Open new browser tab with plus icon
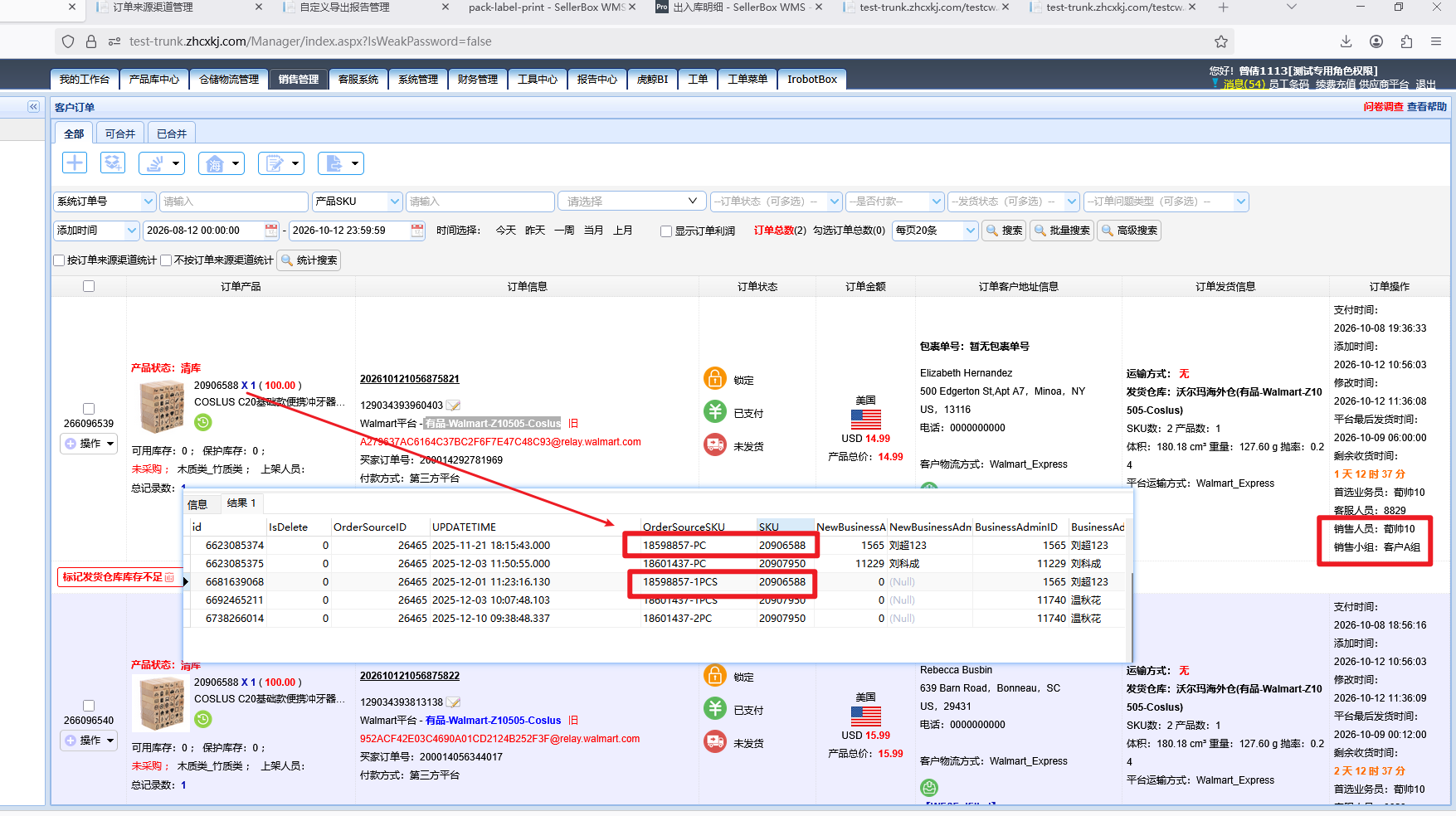The image size is (1456, 816). 1223,7
